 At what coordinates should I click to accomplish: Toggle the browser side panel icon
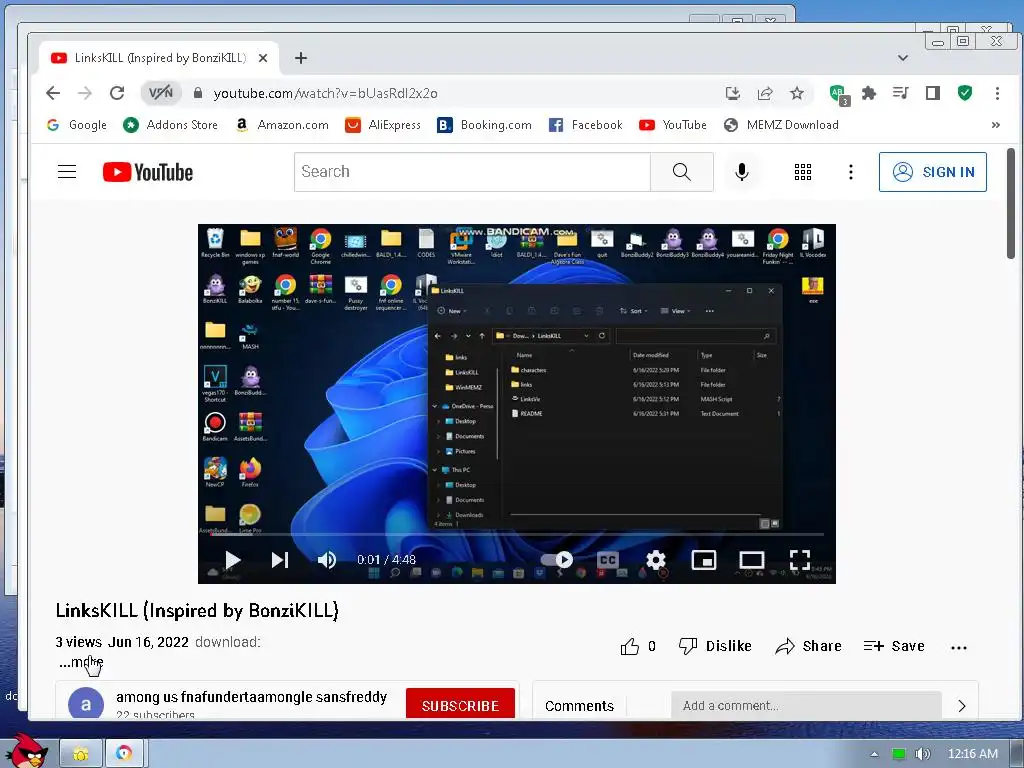coord(933,93)
